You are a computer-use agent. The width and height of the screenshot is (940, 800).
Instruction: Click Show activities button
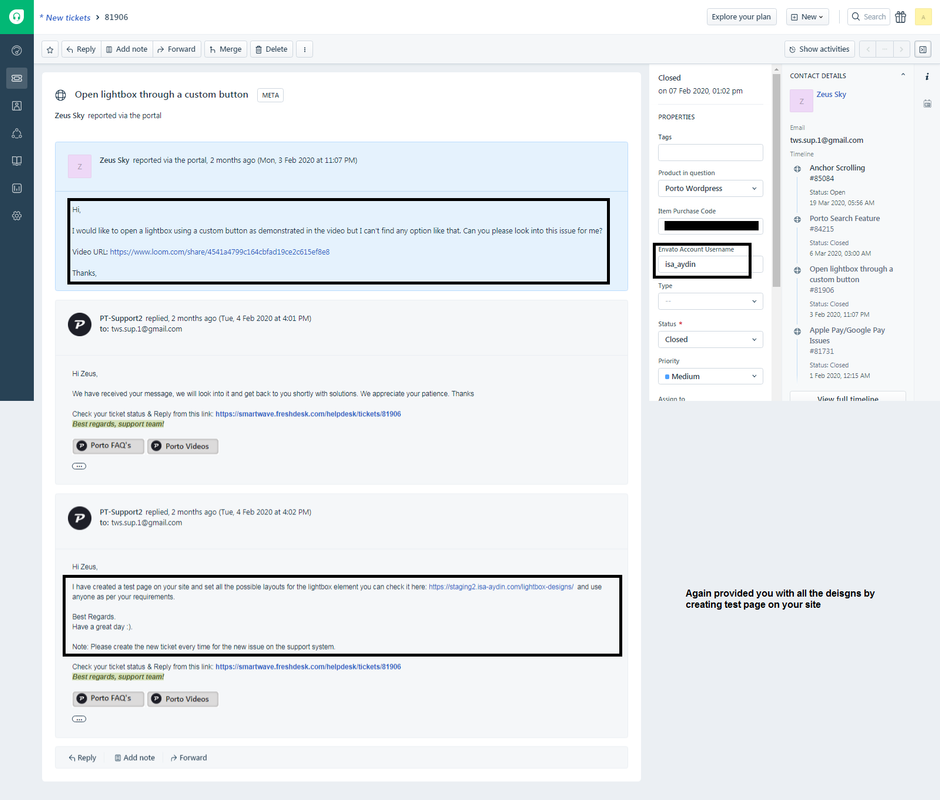click(819, 49)
